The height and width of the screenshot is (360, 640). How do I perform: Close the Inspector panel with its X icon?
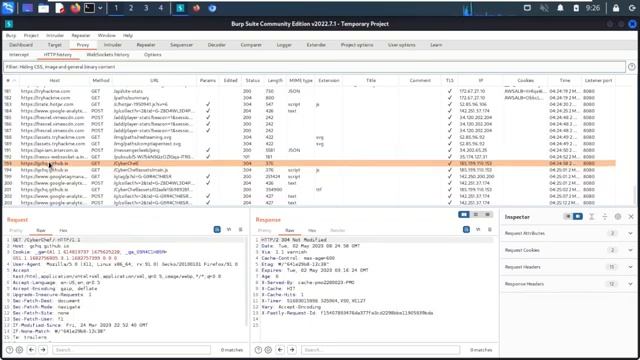tap(631, 217)
